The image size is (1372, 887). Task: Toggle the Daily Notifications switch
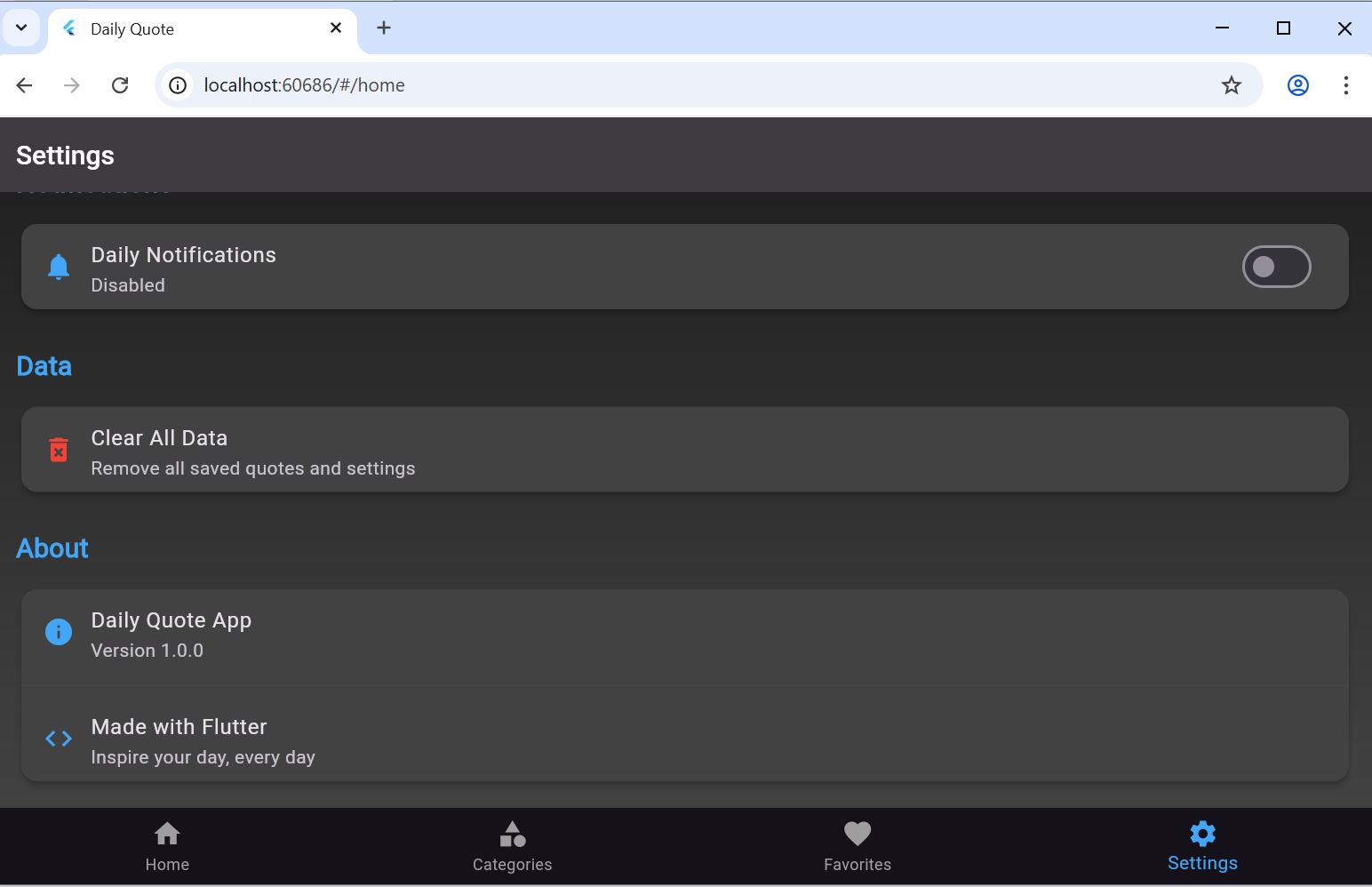pos(1275,267)
